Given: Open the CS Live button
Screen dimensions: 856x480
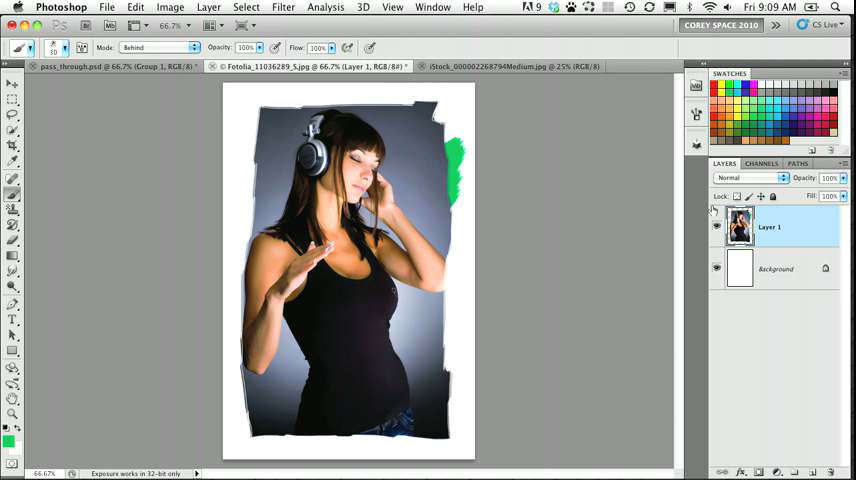Looking at the screenshot, I should click(x=818, y=25).
